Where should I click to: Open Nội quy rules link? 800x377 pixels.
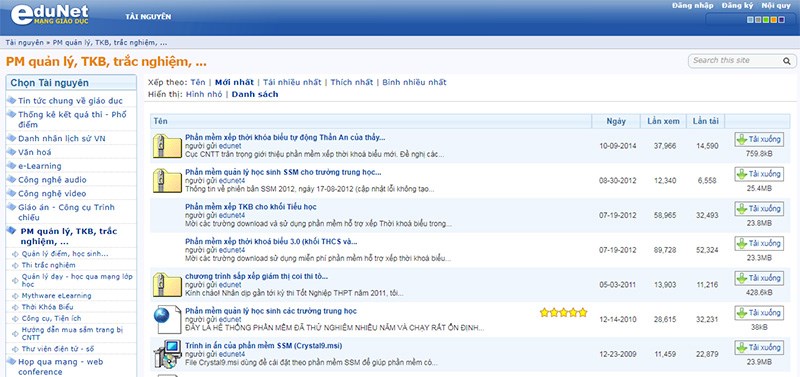pyautogui.click(x=776, y=6)
